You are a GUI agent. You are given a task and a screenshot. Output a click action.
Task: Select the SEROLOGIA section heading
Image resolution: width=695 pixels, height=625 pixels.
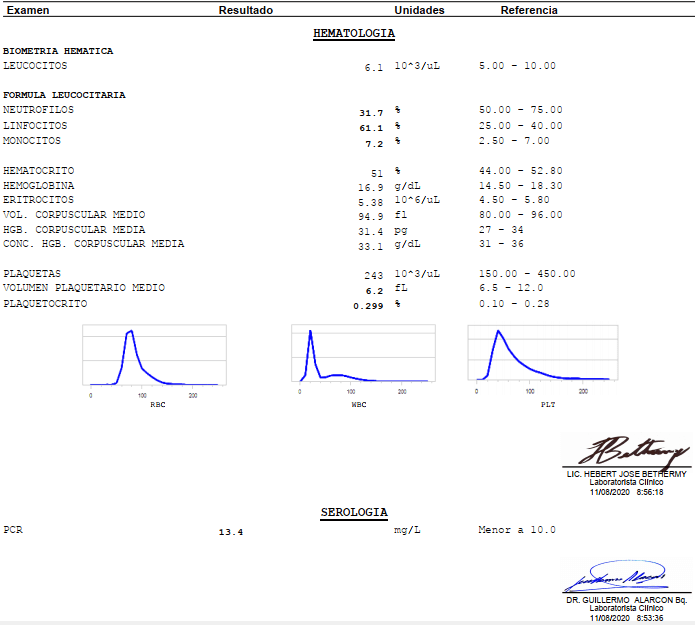tap(354, 512)
